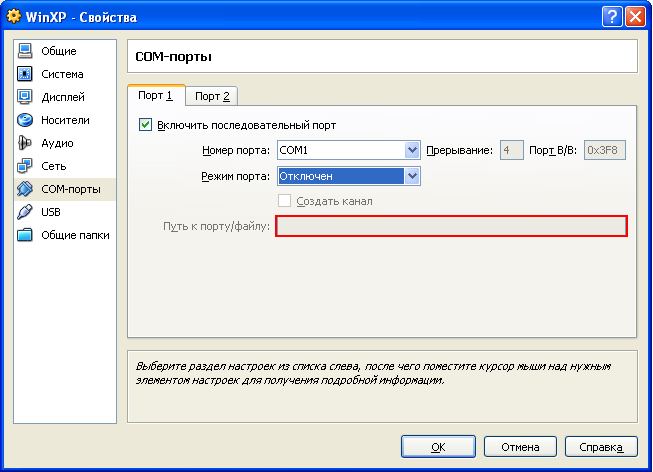Select Общие in the settings list
Screen dimensions: 653x472
65,51
